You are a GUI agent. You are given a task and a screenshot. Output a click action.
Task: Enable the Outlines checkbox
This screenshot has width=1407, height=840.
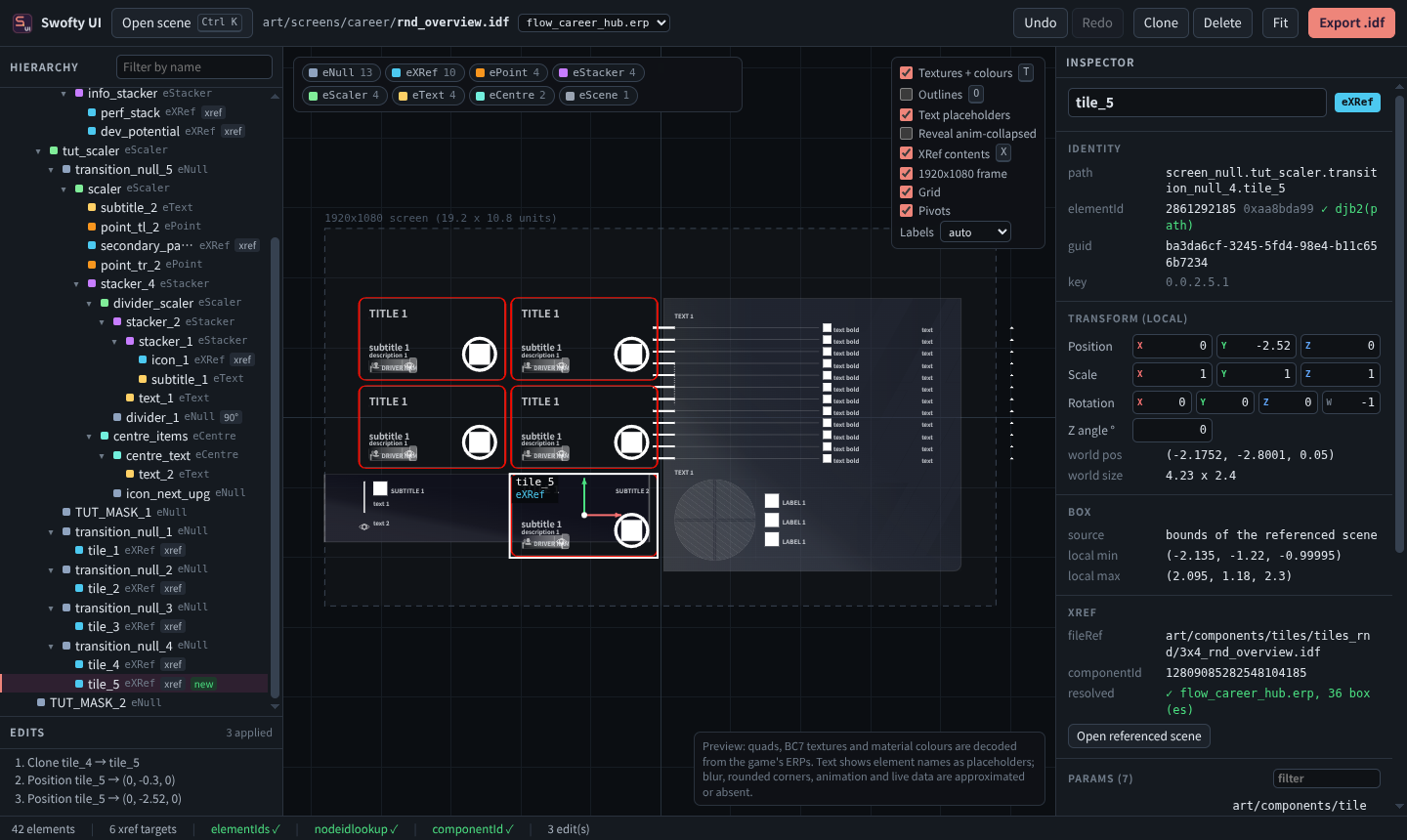click(906, 95)
